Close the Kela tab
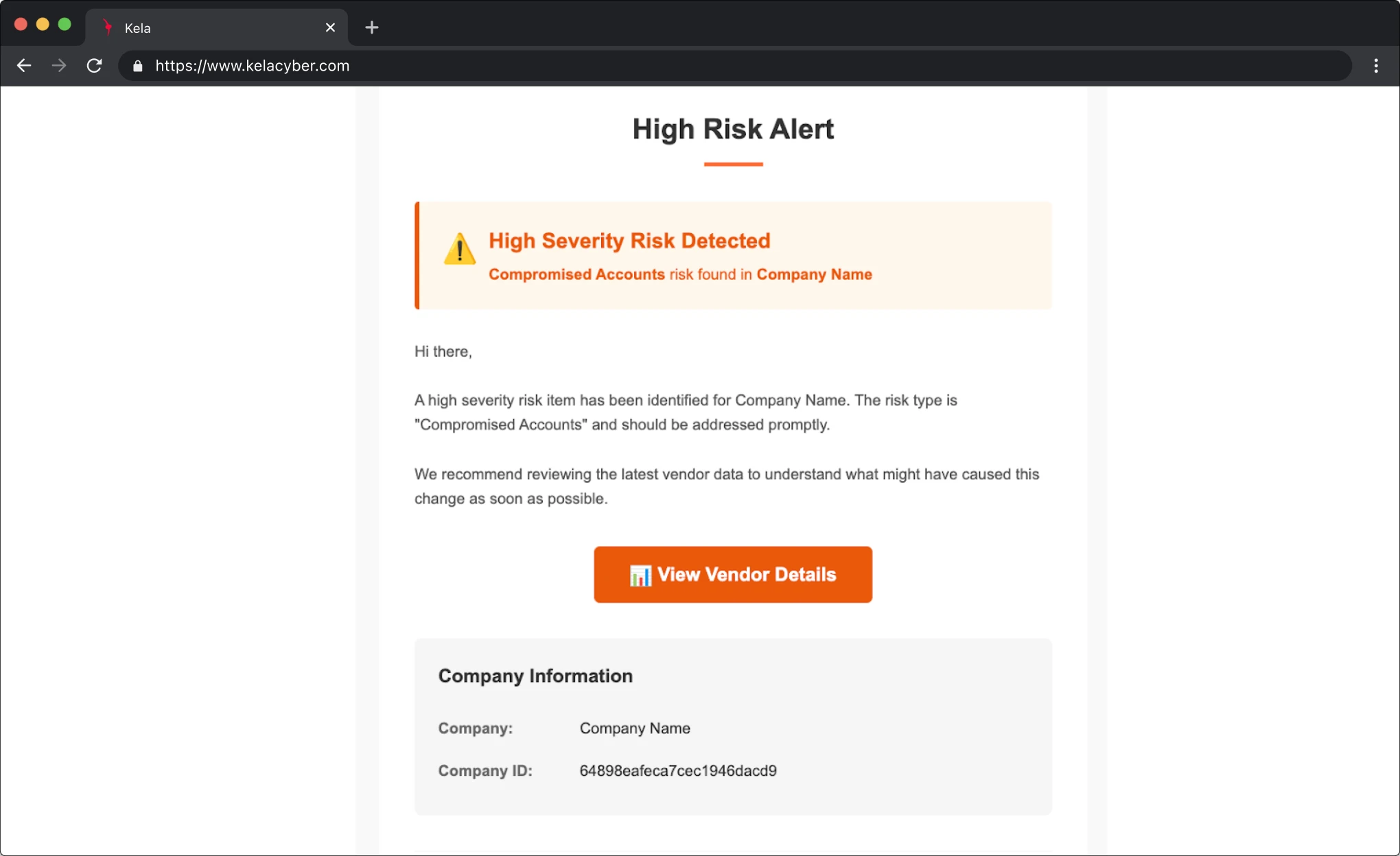The image size is (1400, 856). pos(330,27)
